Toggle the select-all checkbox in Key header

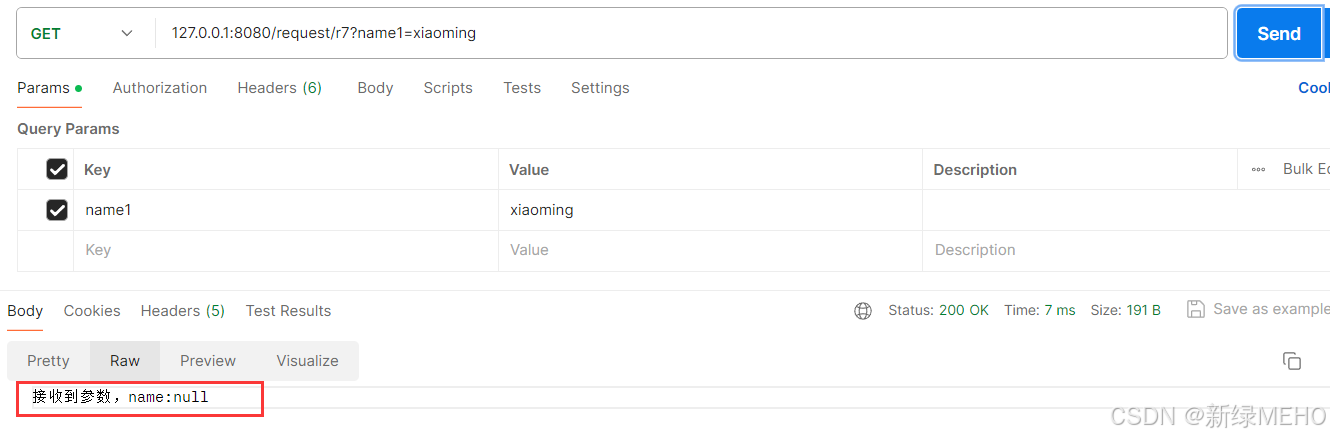pos(57,170)
